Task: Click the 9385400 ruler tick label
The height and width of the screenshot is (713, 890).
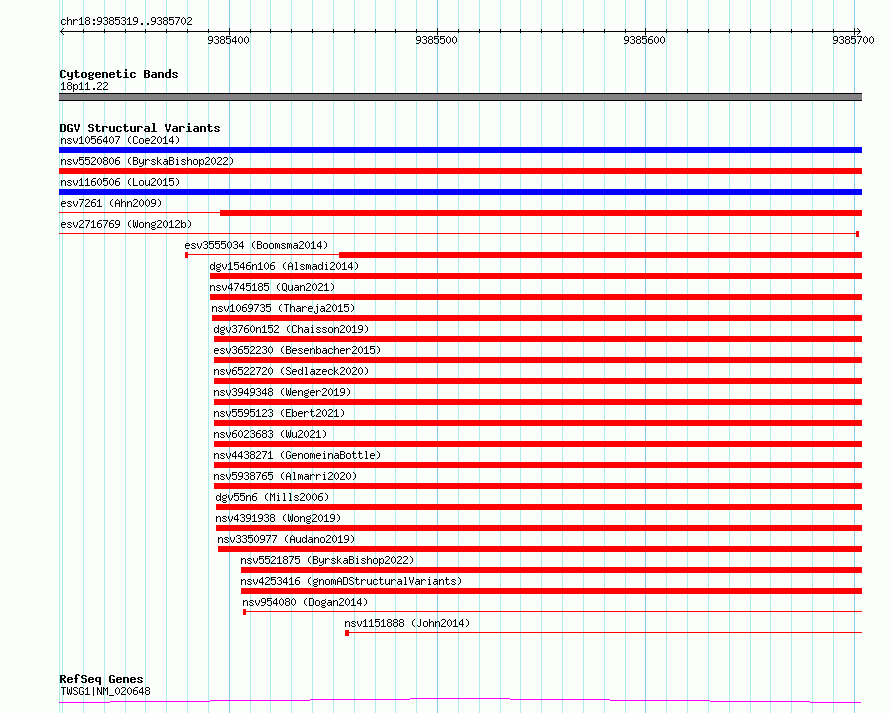Action: 228,40
